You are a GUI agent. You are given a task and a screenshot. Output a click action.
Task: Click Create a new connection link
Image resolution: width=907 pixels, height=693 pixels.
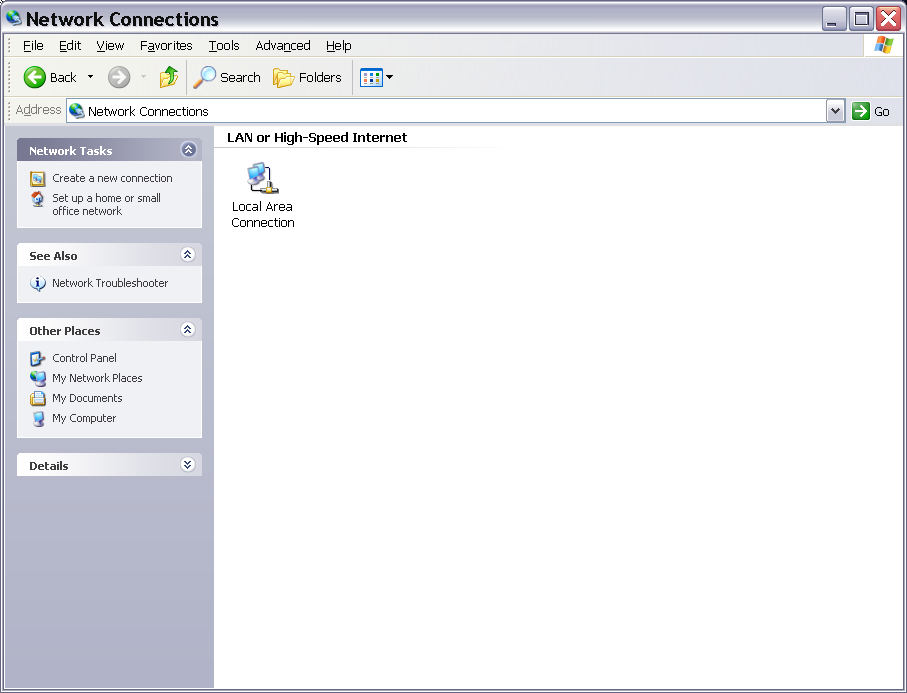[112, 178]
